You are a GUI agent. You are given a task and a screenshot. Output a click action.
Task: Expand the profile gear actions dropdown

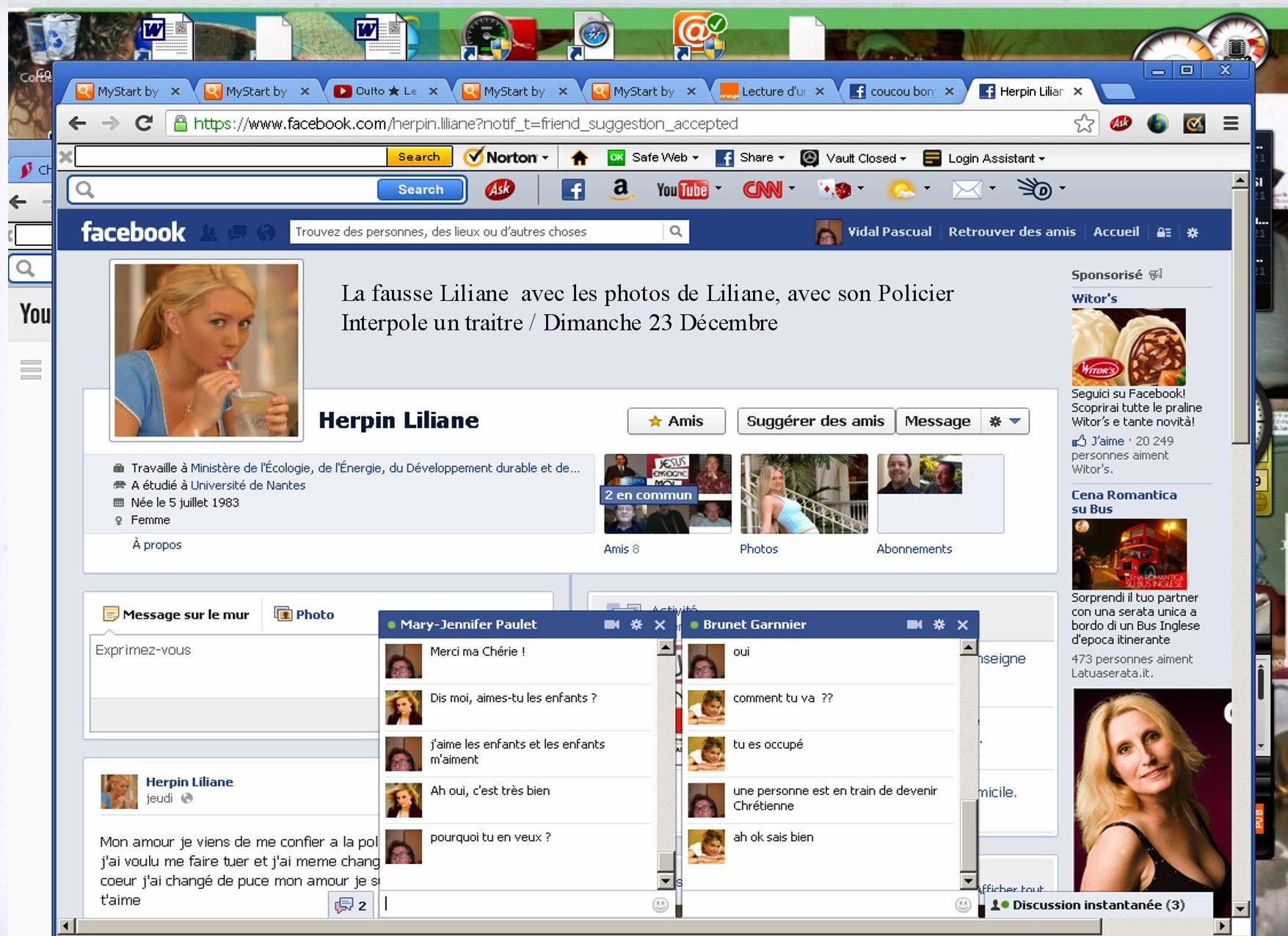click(1005, 421)
